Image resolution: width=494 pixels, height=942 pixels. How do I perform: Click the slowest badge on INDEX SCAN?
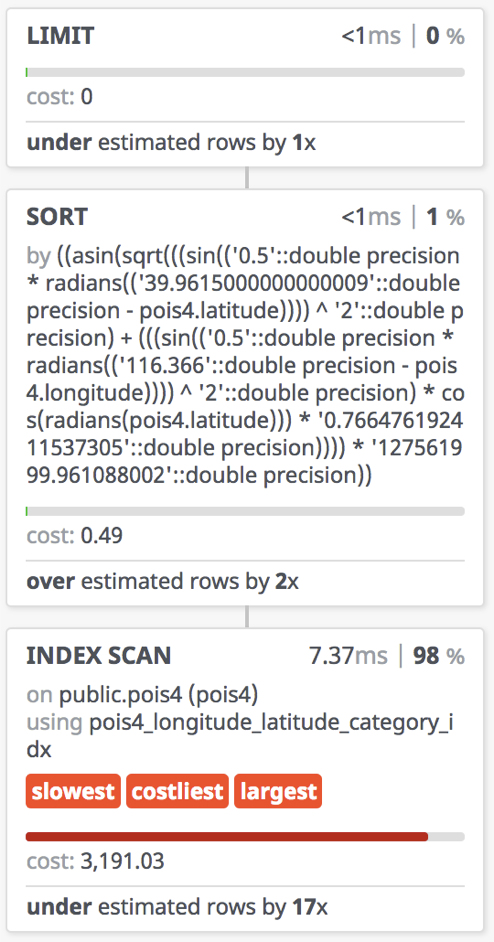pos(73,791)
